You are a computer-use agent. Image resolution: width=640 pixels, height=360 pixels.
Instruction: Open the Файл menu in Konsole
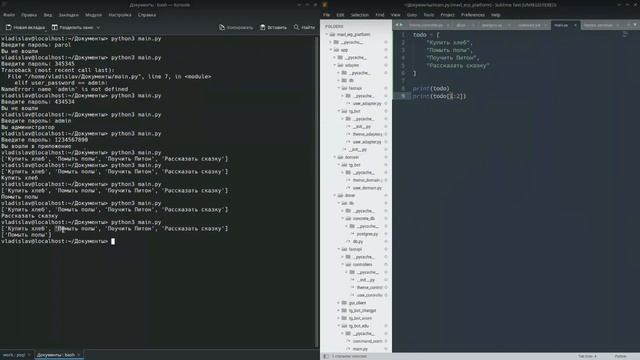[x=9, y=15]
